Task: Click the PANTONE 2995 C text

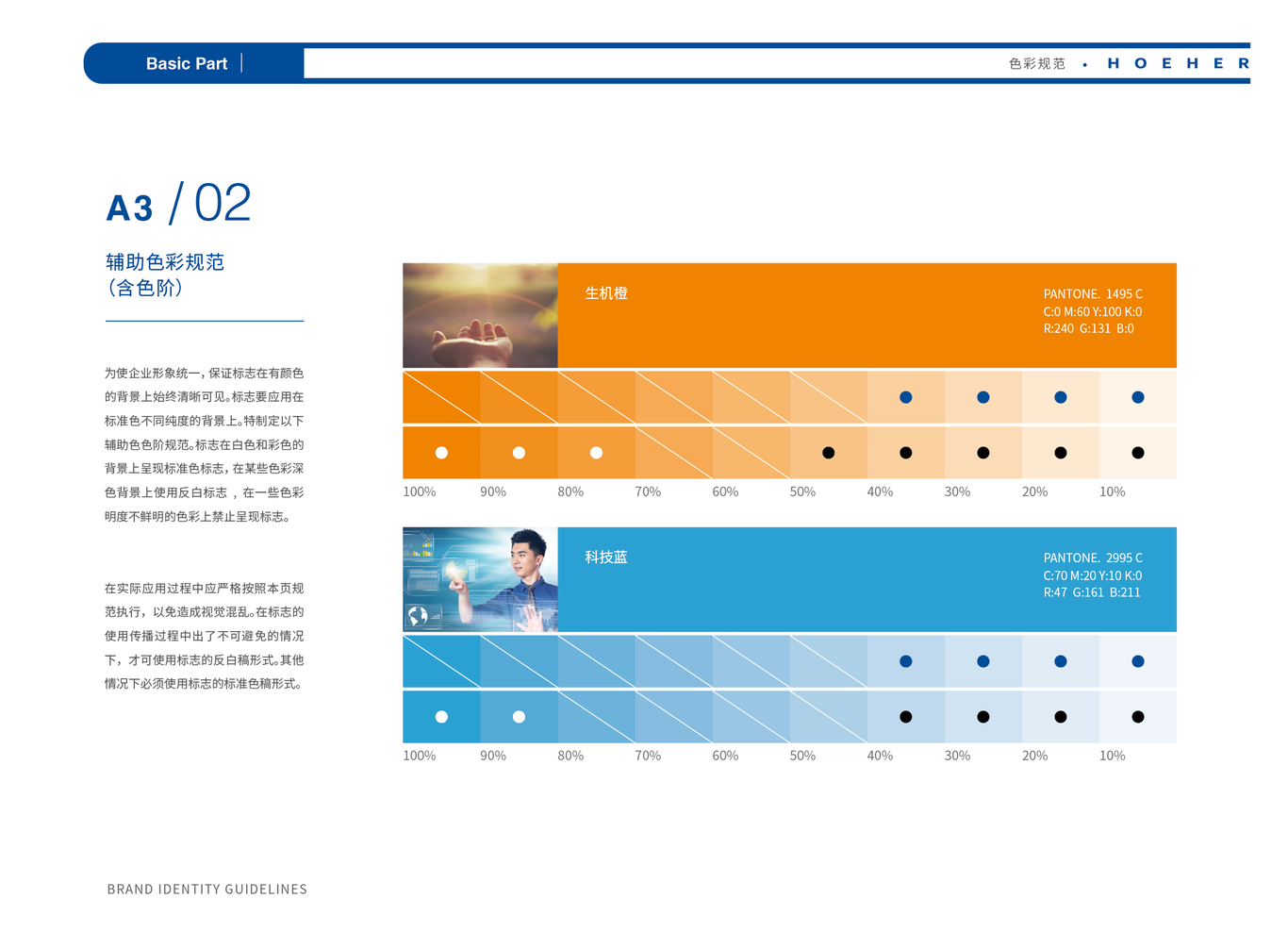Action: pos(1093,558)
